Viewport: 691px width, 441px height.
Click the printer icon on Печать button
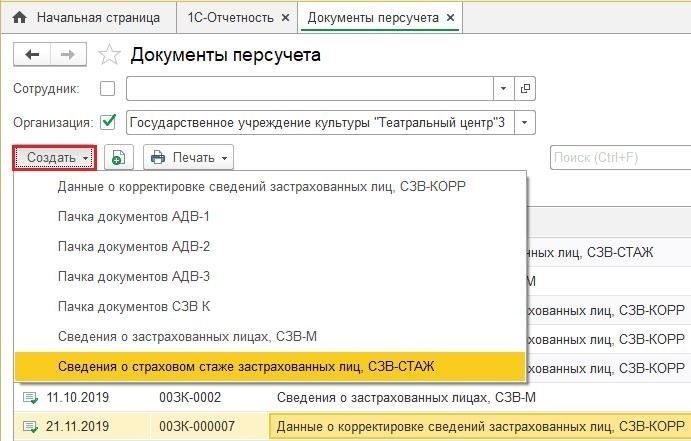pos(158,158)
